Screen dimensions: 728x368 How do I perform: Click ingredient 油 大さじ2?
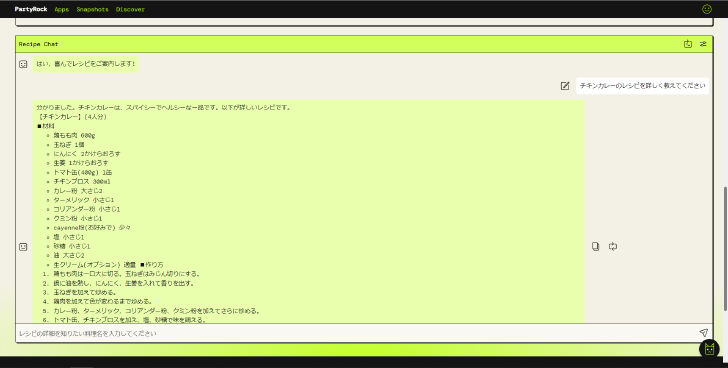point(69,256)
